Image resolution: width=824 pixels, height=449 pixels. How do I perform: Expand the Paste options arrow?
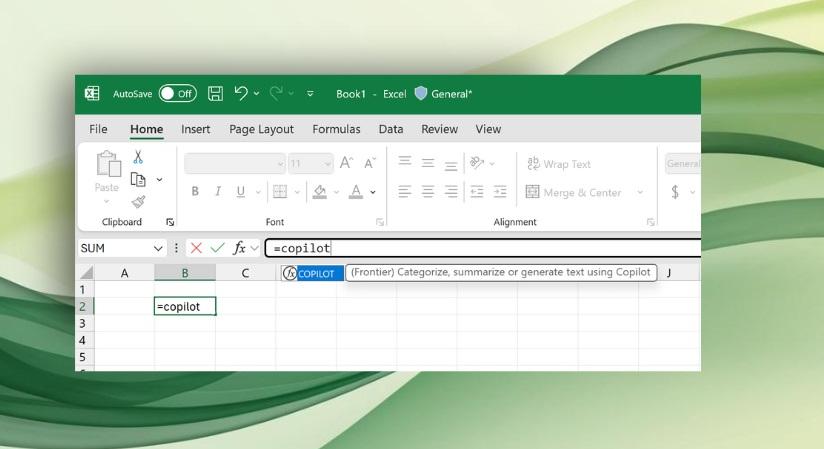pos(107,201)
